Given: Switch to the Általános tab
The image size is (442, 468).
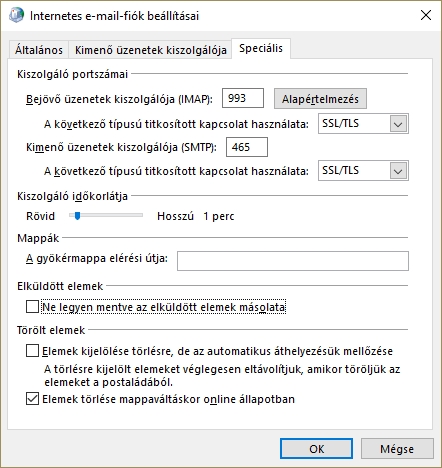Looking at the screenshot, I should click(x=39, y=50).
